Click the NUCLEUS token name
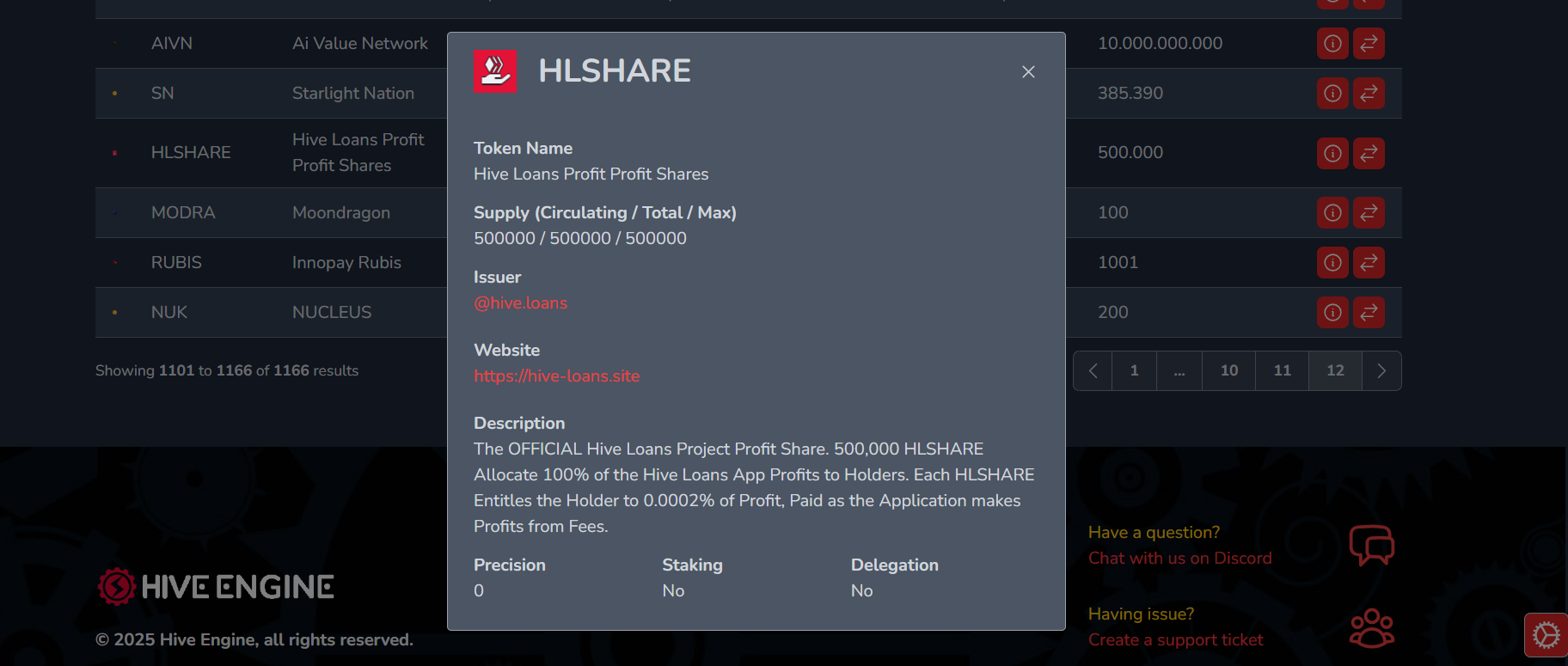Image resolution: width=1568 pixels, height=666 pixels. coord(332,312)
